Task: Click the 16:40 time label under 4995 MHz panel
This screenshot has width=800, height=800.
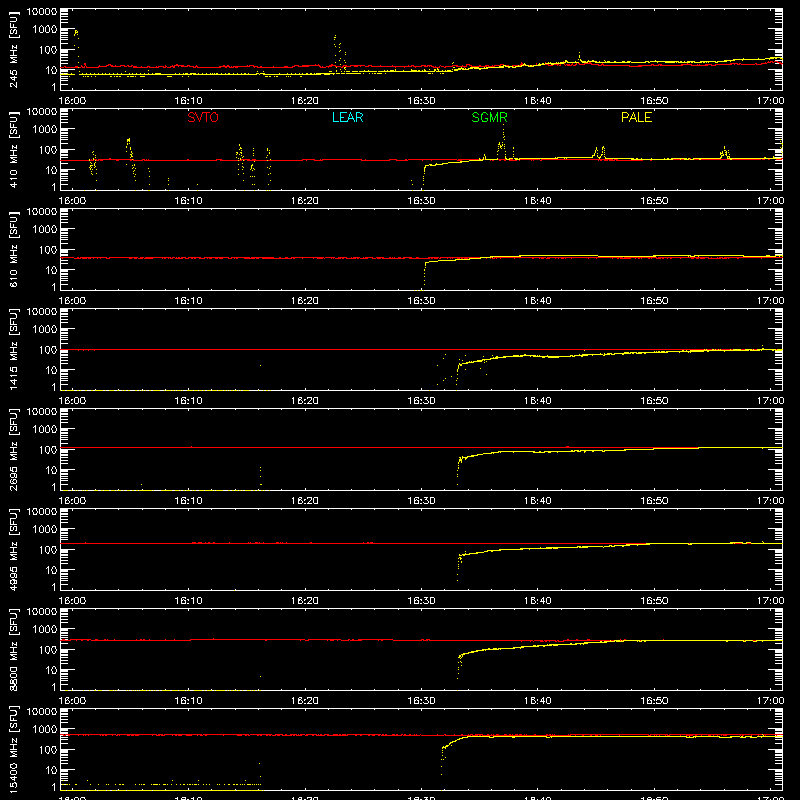Action: [x=538, y=601]
